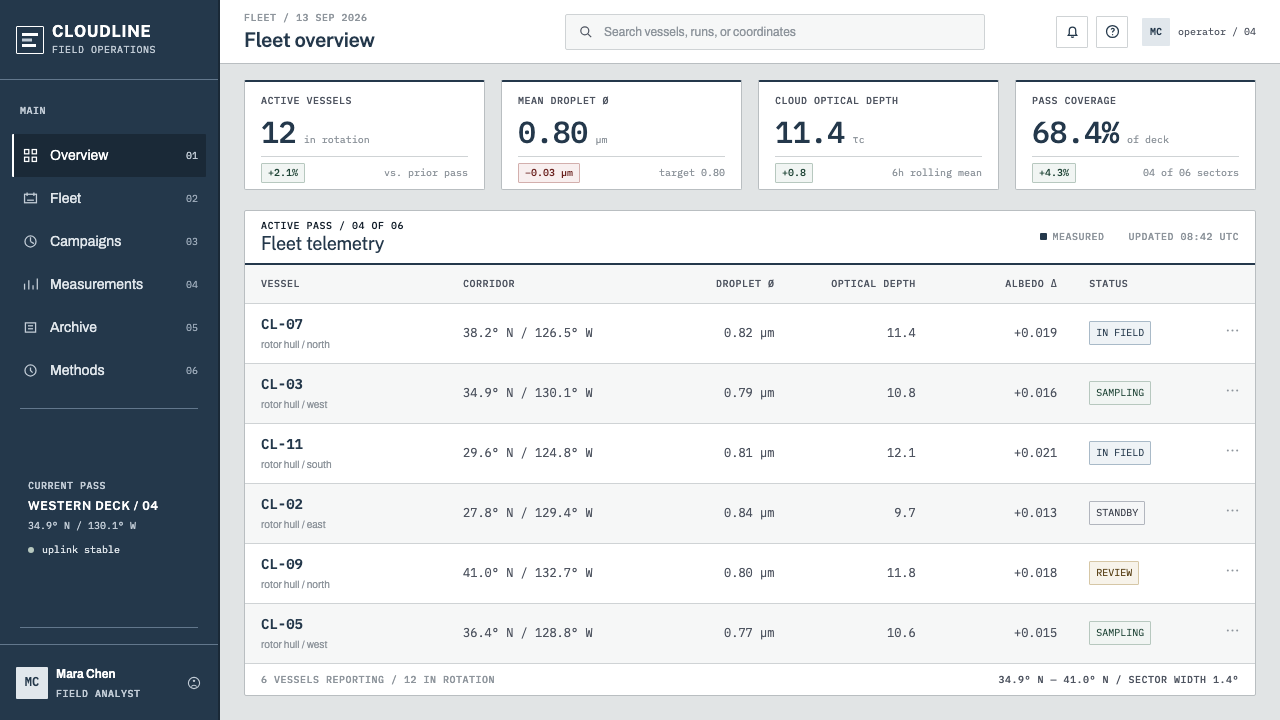Click the Measurements bar chart icon

pyautogui.click(x=31, y=285)
